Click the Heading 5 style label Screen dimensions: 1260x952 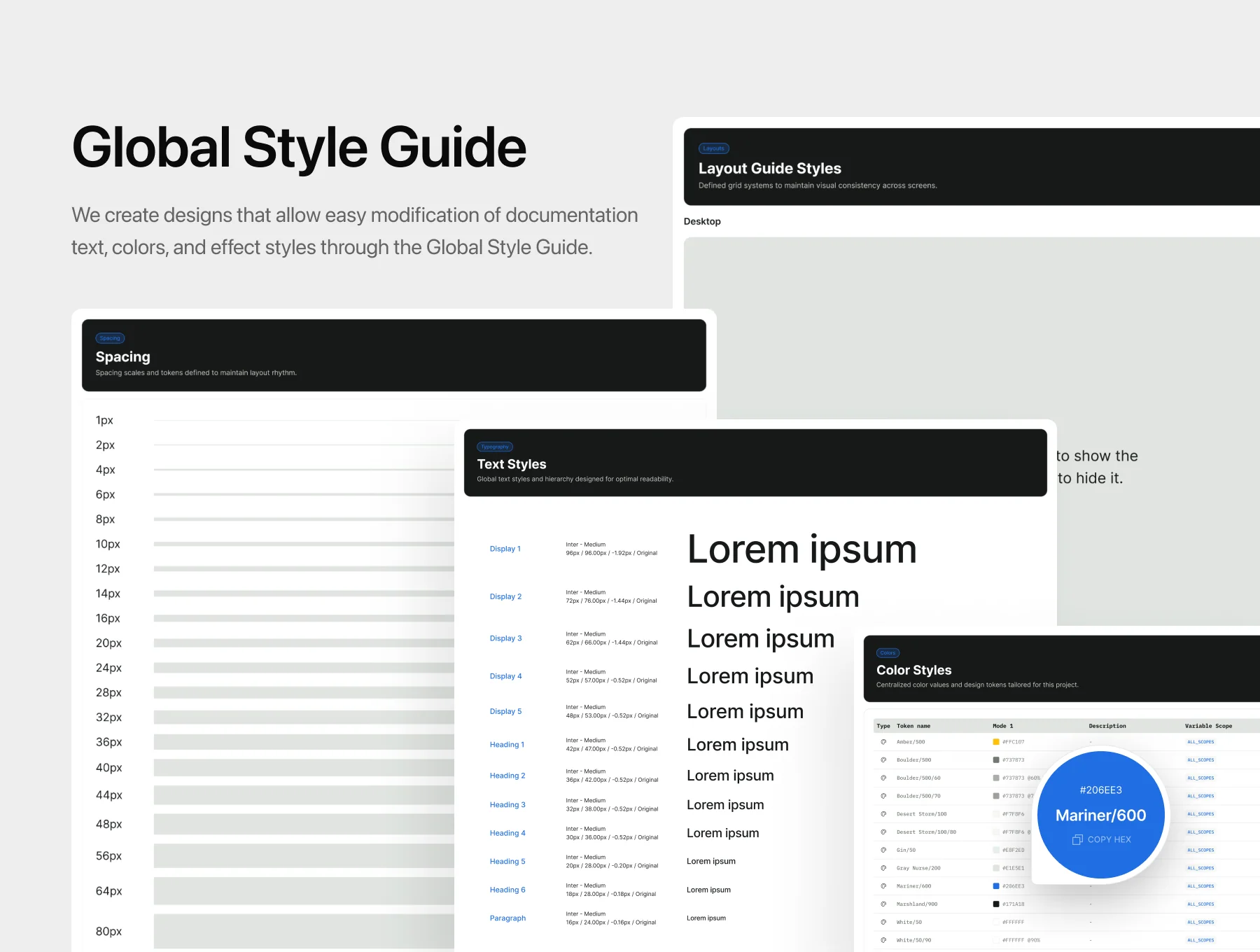tap(507, 862)
